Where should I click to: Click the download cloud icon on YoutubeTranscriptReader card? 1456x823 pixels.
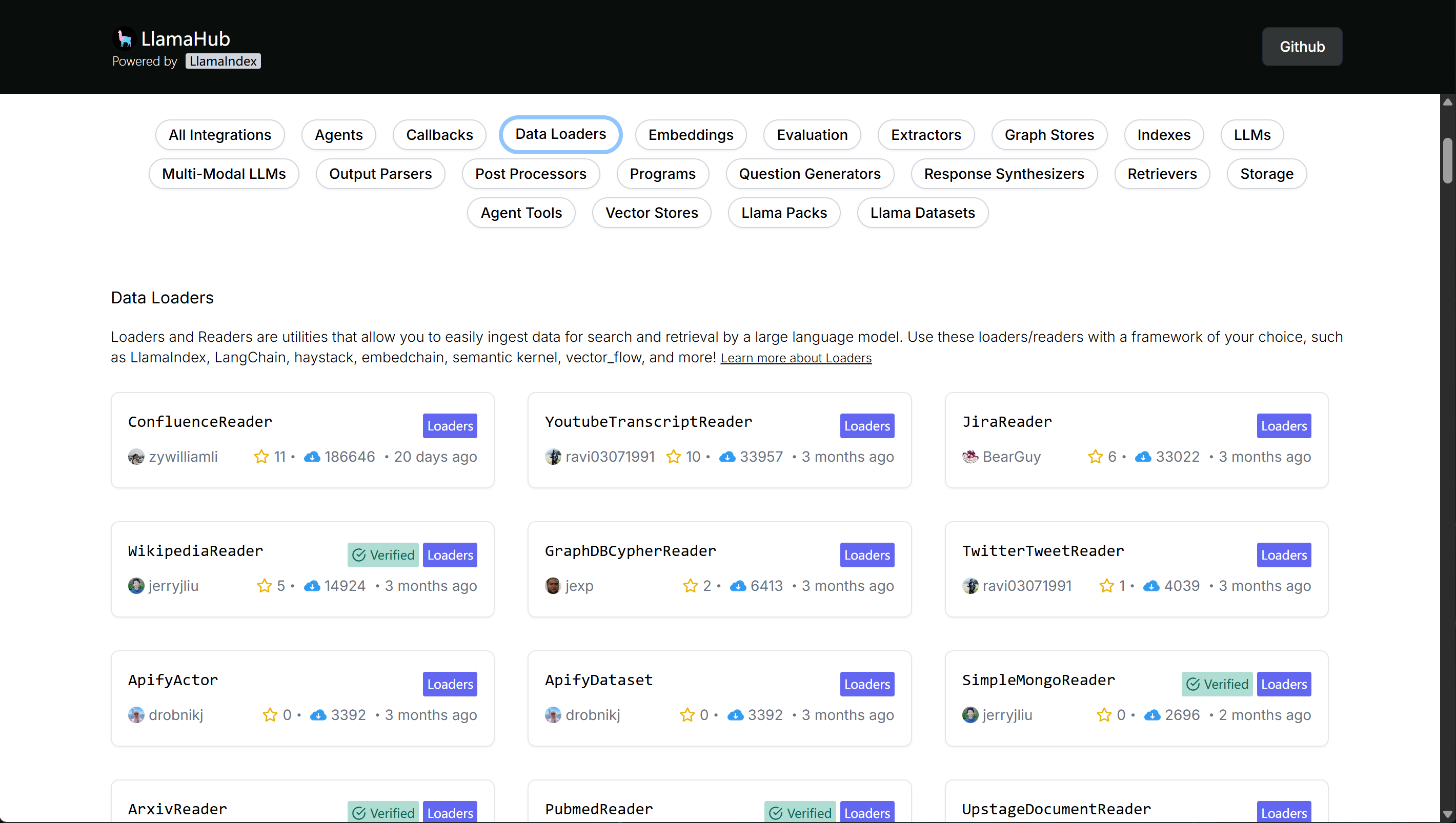tap(727, 457)
